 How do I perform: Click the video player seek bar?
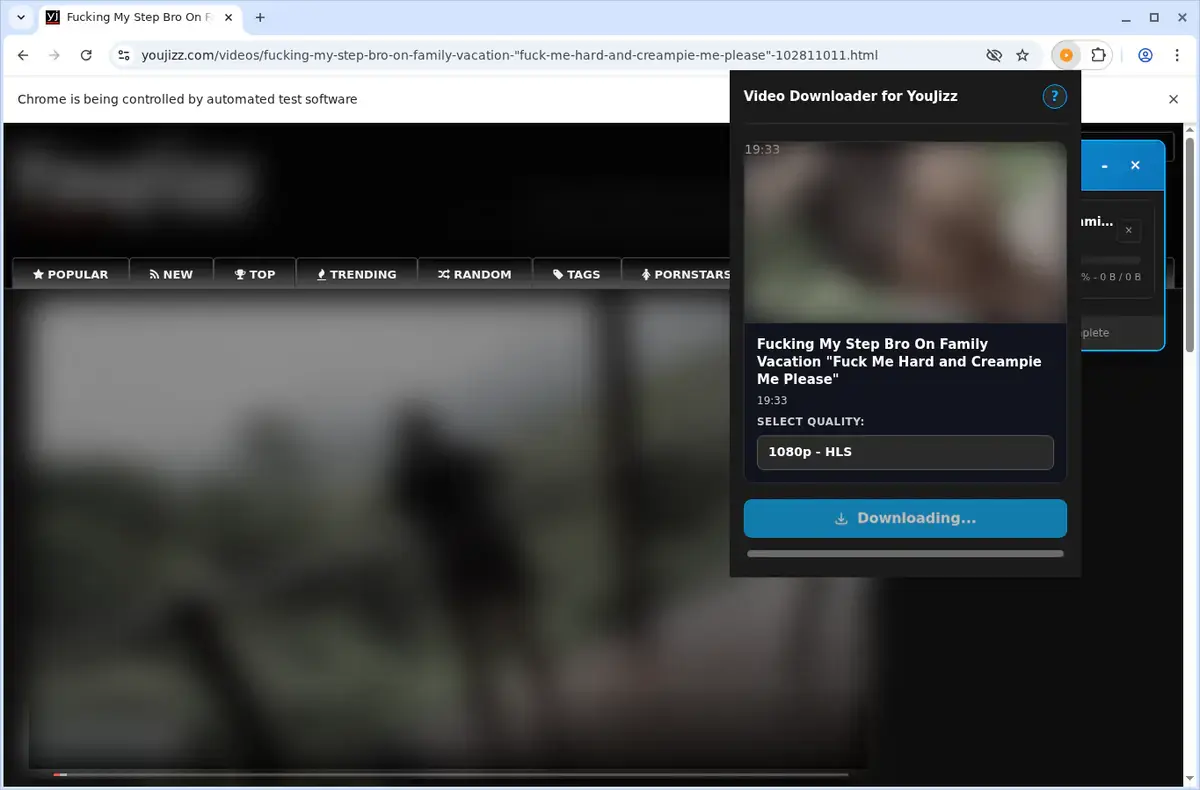coord(450,774)
